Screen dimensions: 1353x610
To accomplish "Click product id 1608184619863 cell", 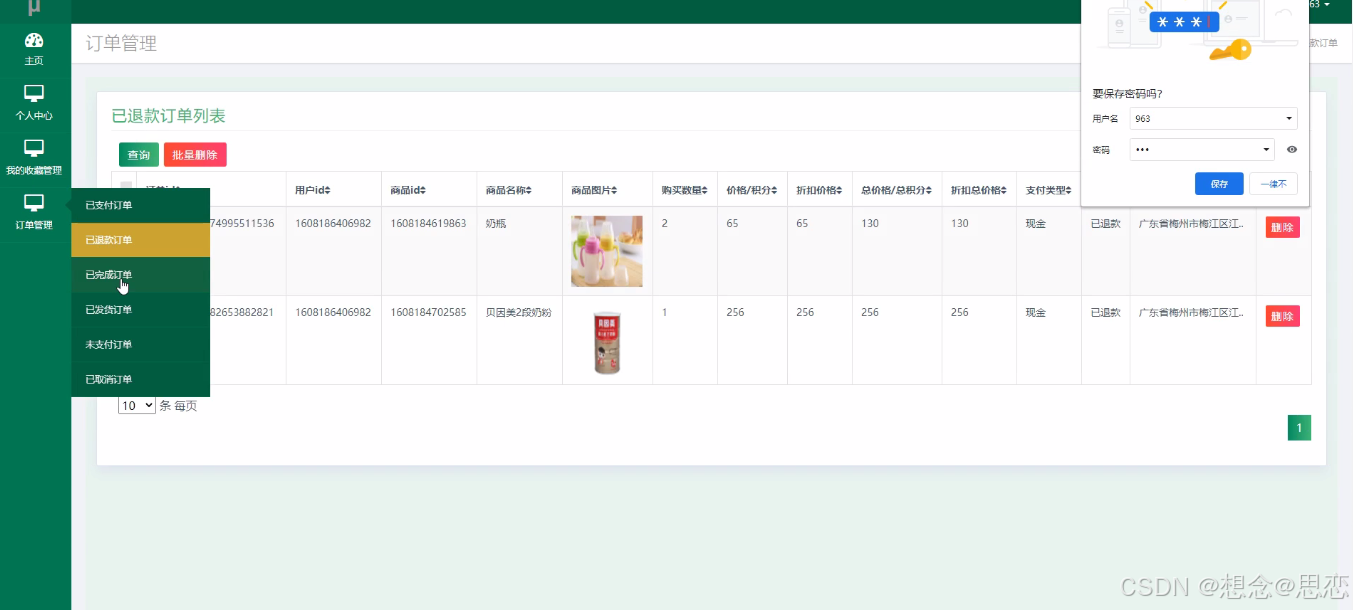I will coord(428,224).
